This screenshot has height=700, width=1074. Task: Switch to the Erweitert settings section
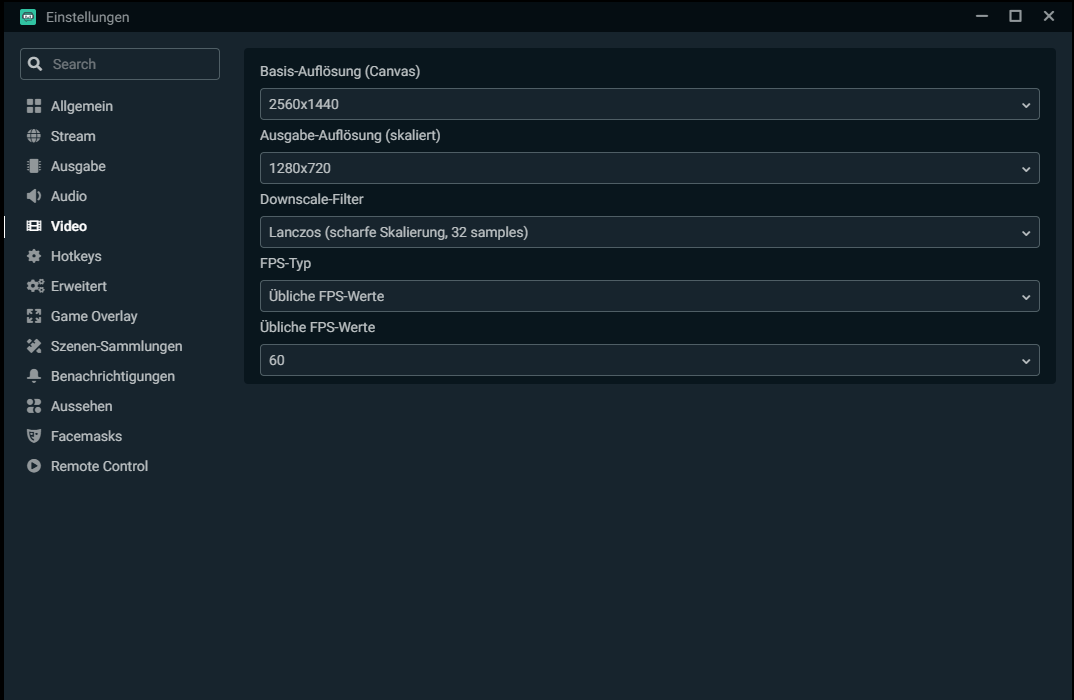coord(79,286)
